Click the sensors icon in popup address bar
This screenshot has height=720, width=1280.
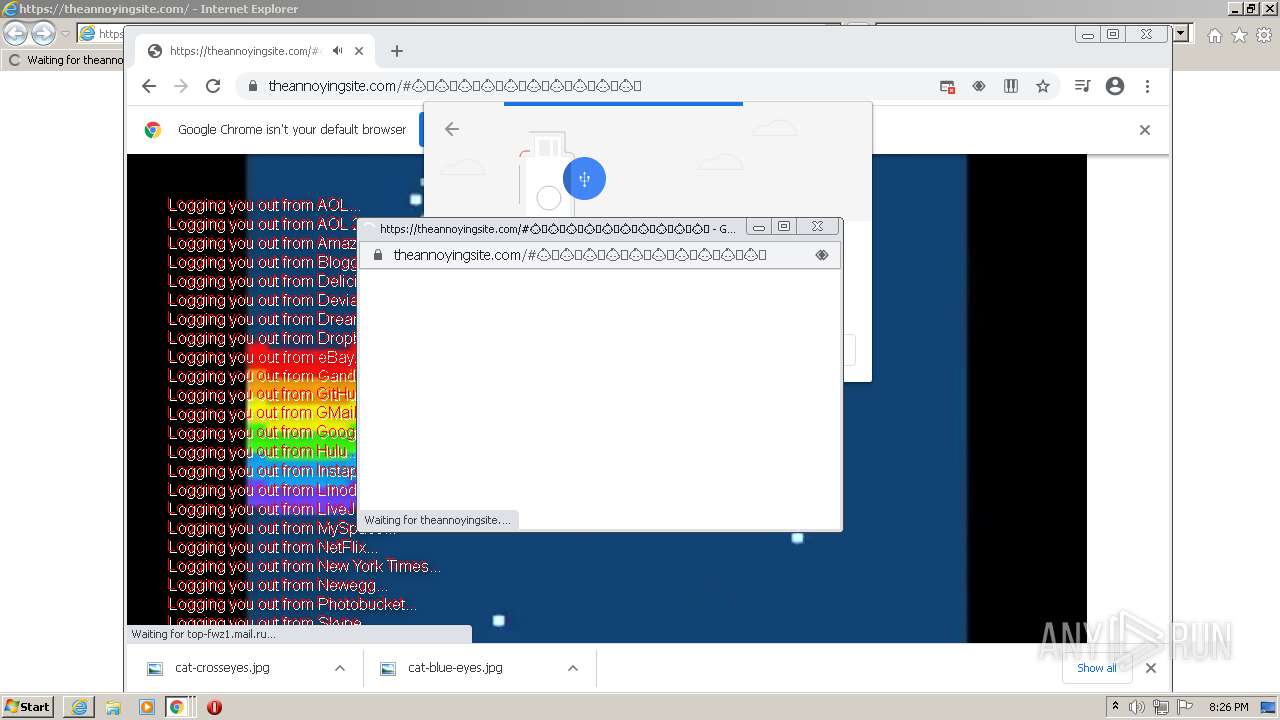pos(822,255)
